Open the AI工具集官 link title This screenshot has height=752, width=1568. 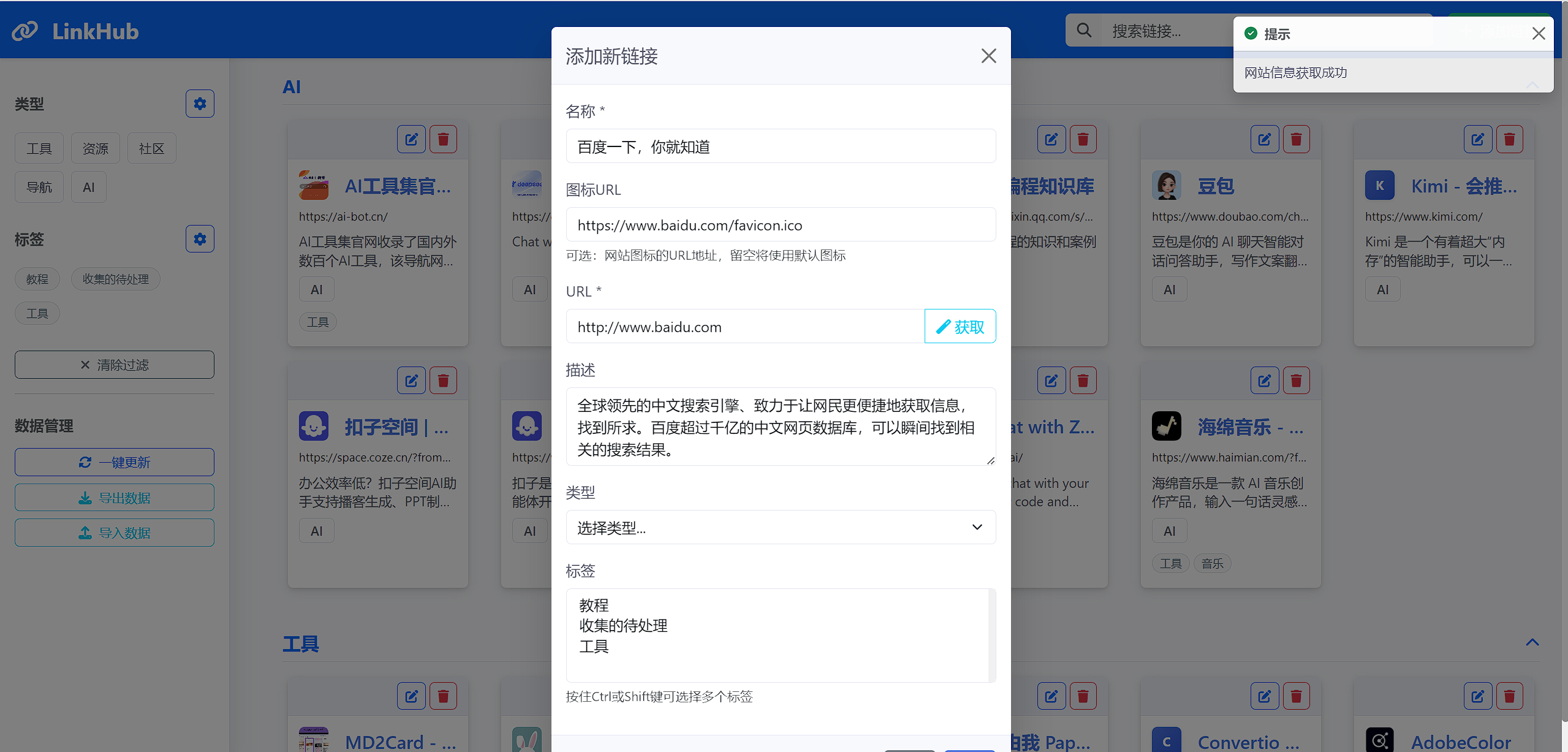point(398,186)
